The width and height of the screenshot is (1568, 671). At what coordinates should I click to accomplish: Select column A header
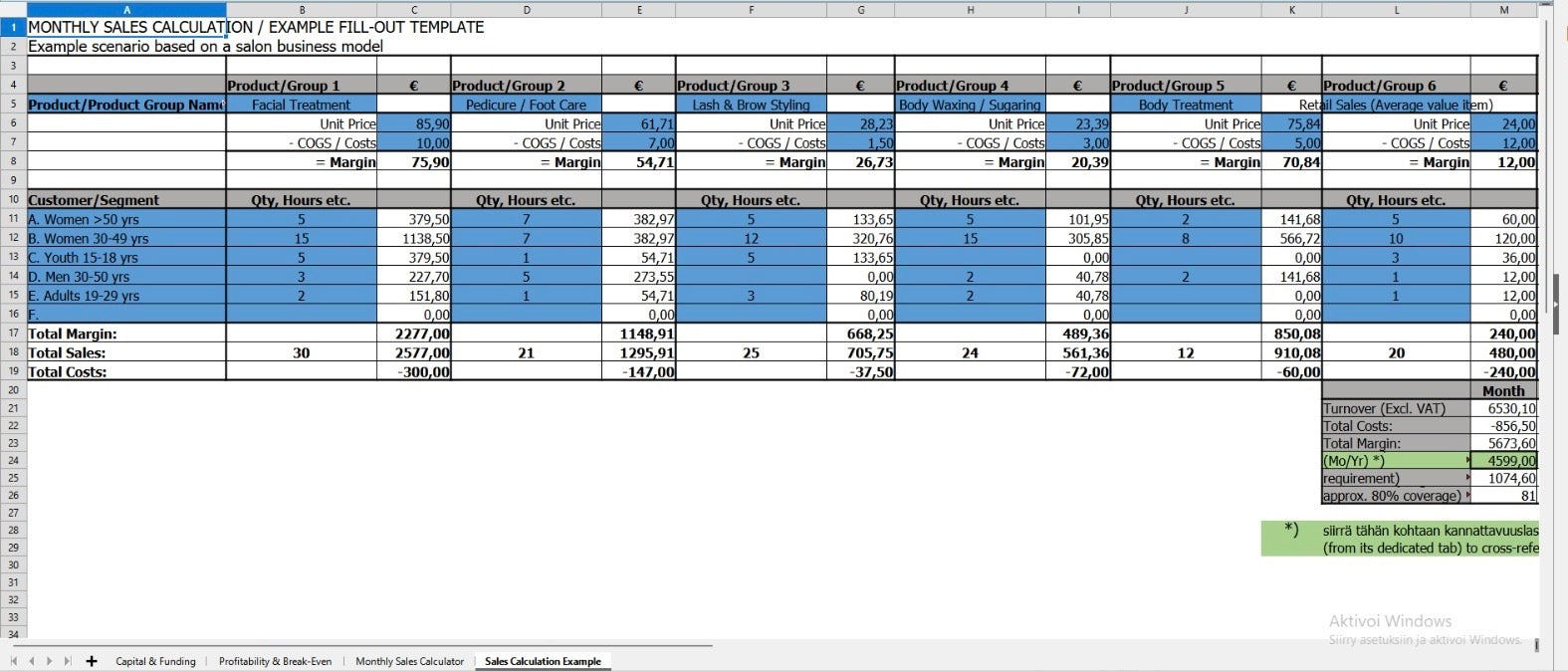[126, 10]
